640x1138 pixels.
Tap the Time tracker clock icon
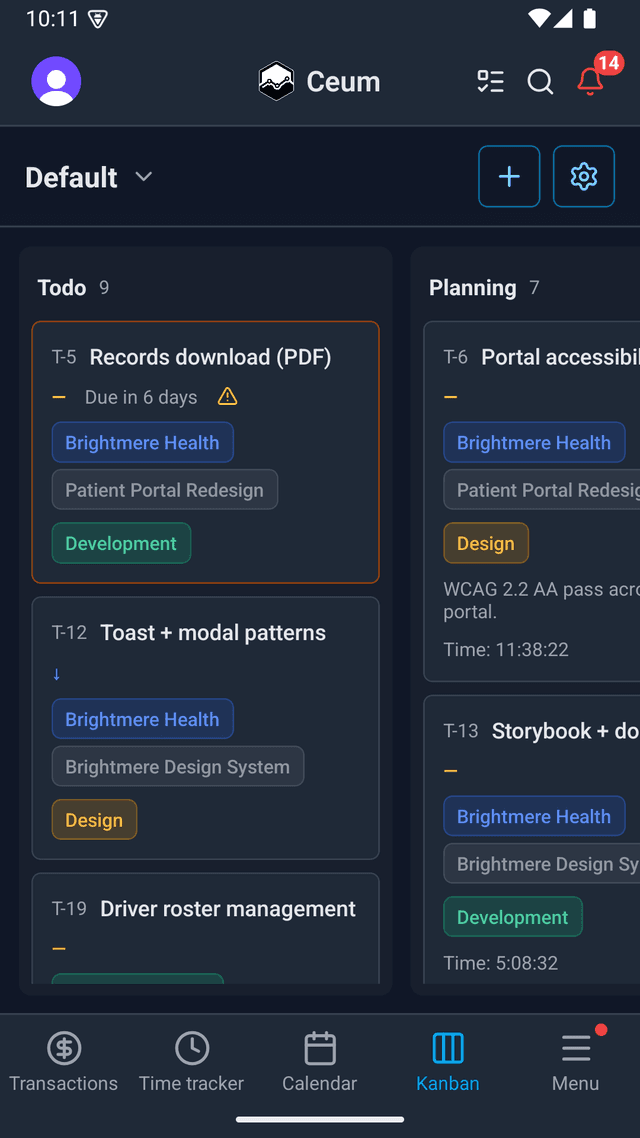point(192,1048)
